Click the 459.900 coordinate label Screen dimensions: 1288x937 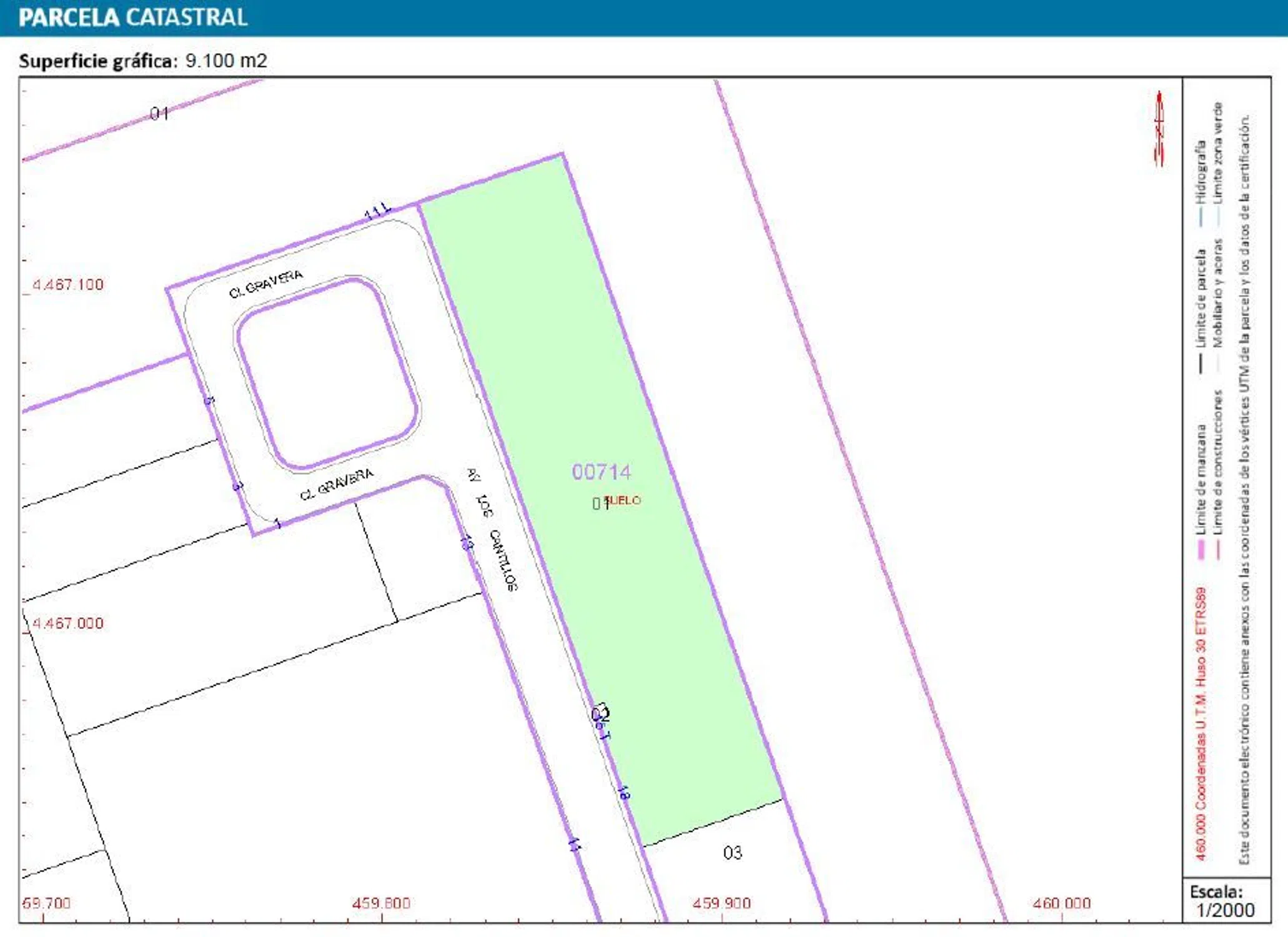pos(721,903)
